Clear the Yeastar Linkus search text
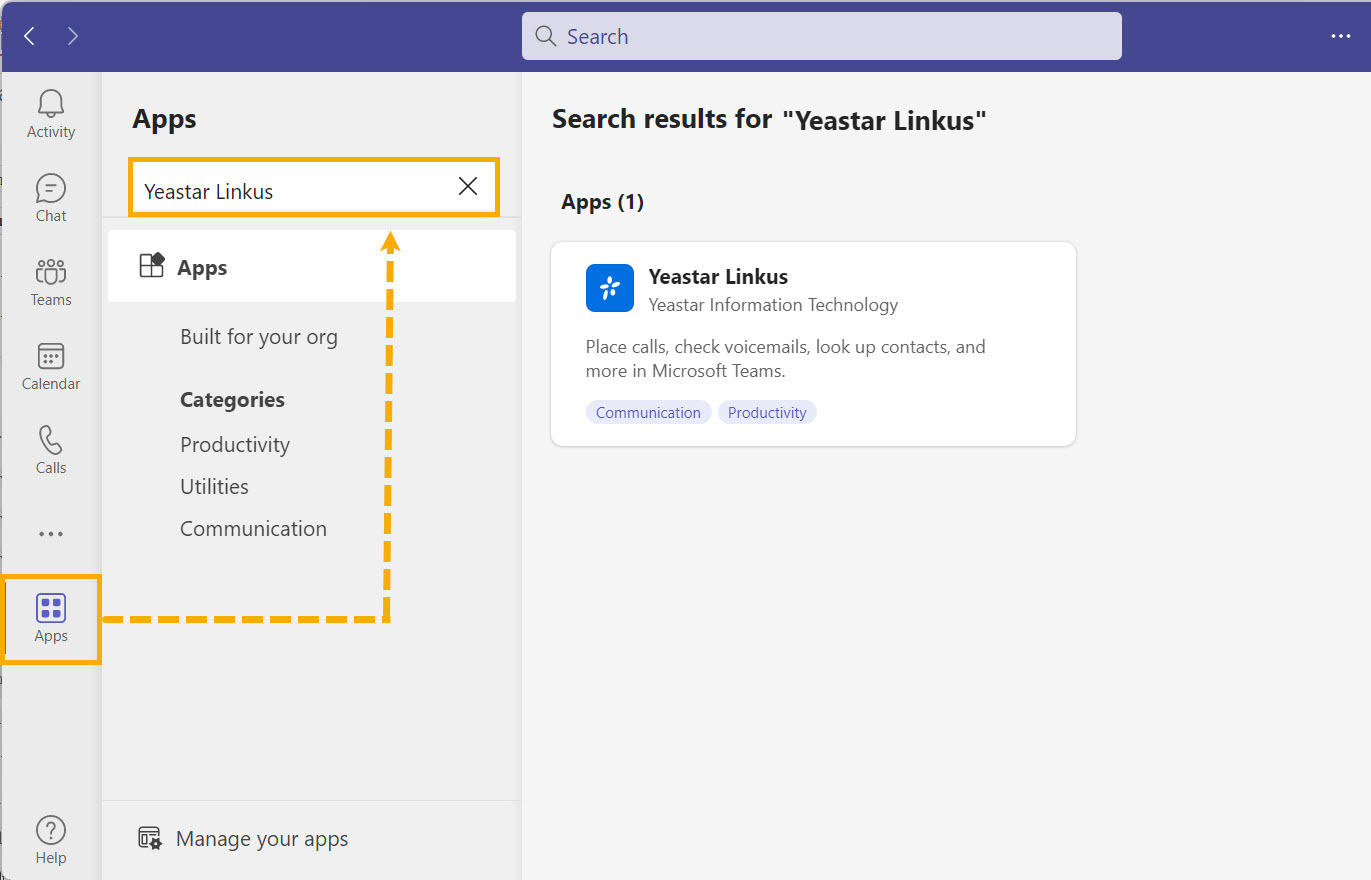Image resolution: width=1371 pixels, height=880 pixels. pyautogui.click(x=467, y=186)
